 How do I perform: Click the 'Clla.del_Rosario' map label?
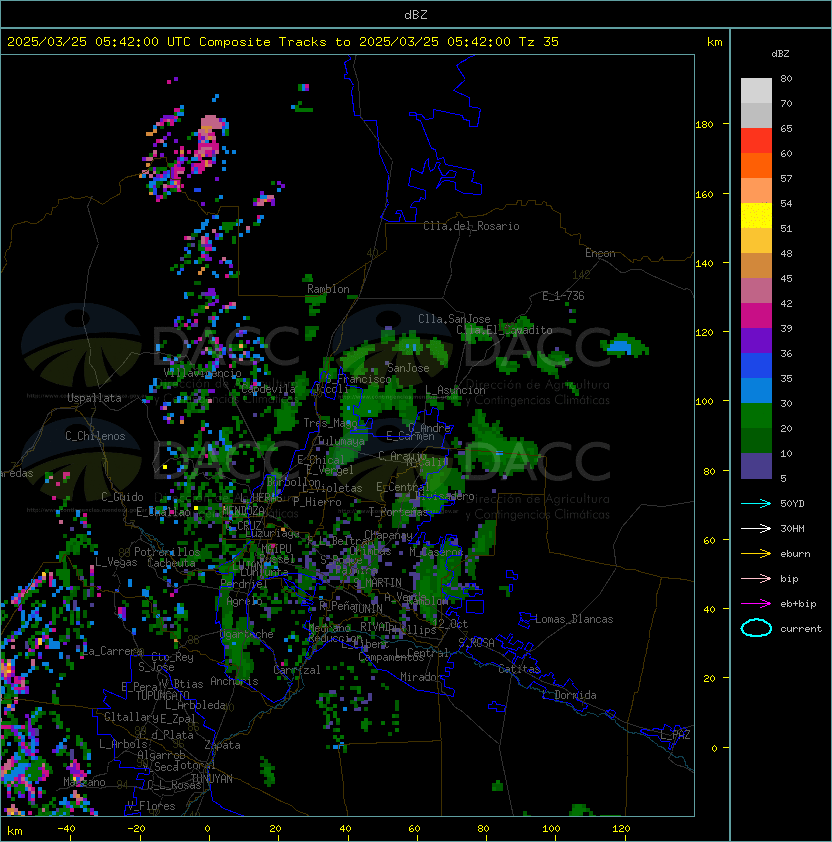pos(471,226)
